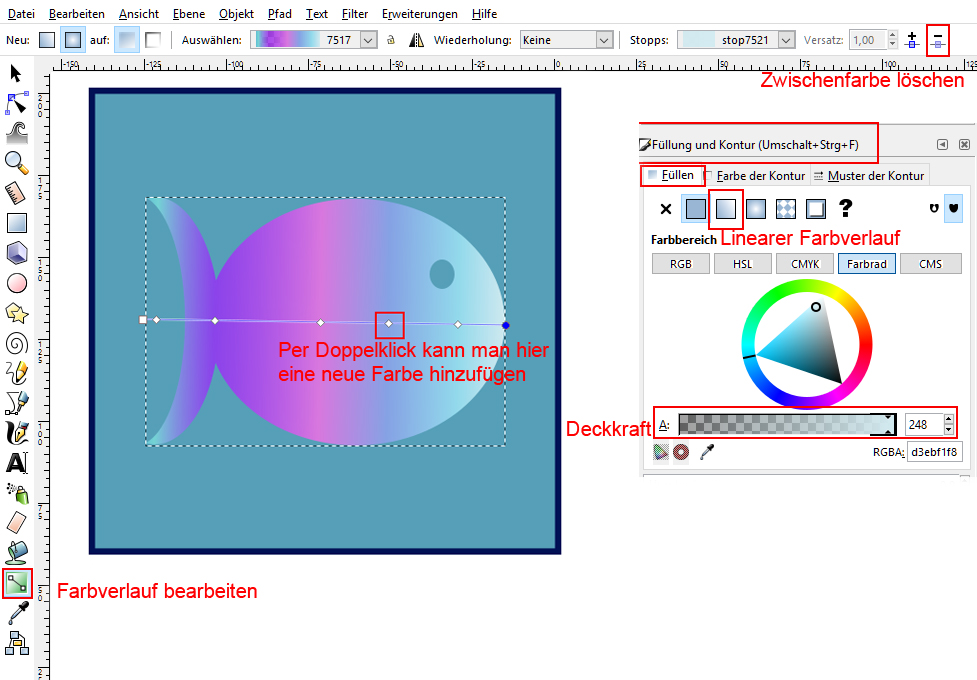The height and width of the screenshot is (680, 977).
Task: Select the node editing tool
Action: [x=17, y=102]
